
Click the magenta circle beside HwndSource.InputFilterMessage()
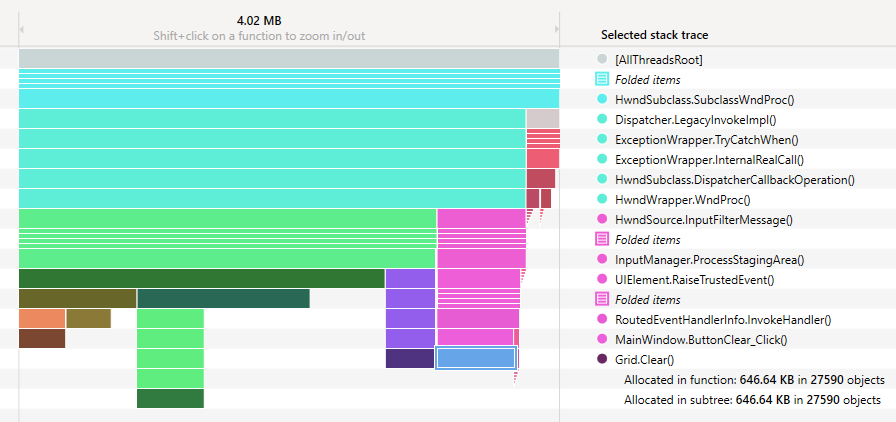(x=602, y=219)
